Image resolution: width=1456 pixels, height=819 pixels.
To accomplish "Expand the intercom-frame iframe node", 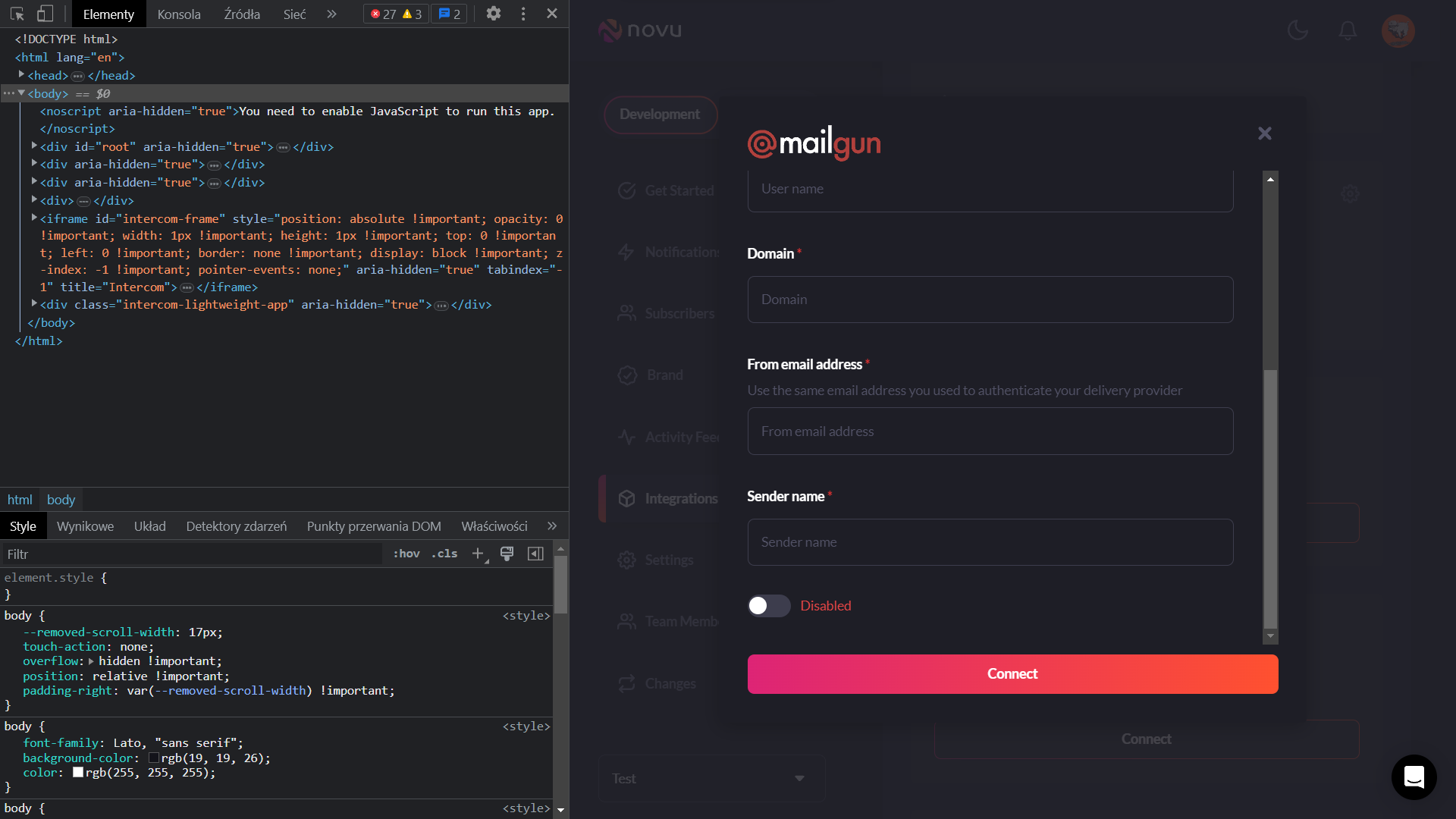I will (34, 218).
